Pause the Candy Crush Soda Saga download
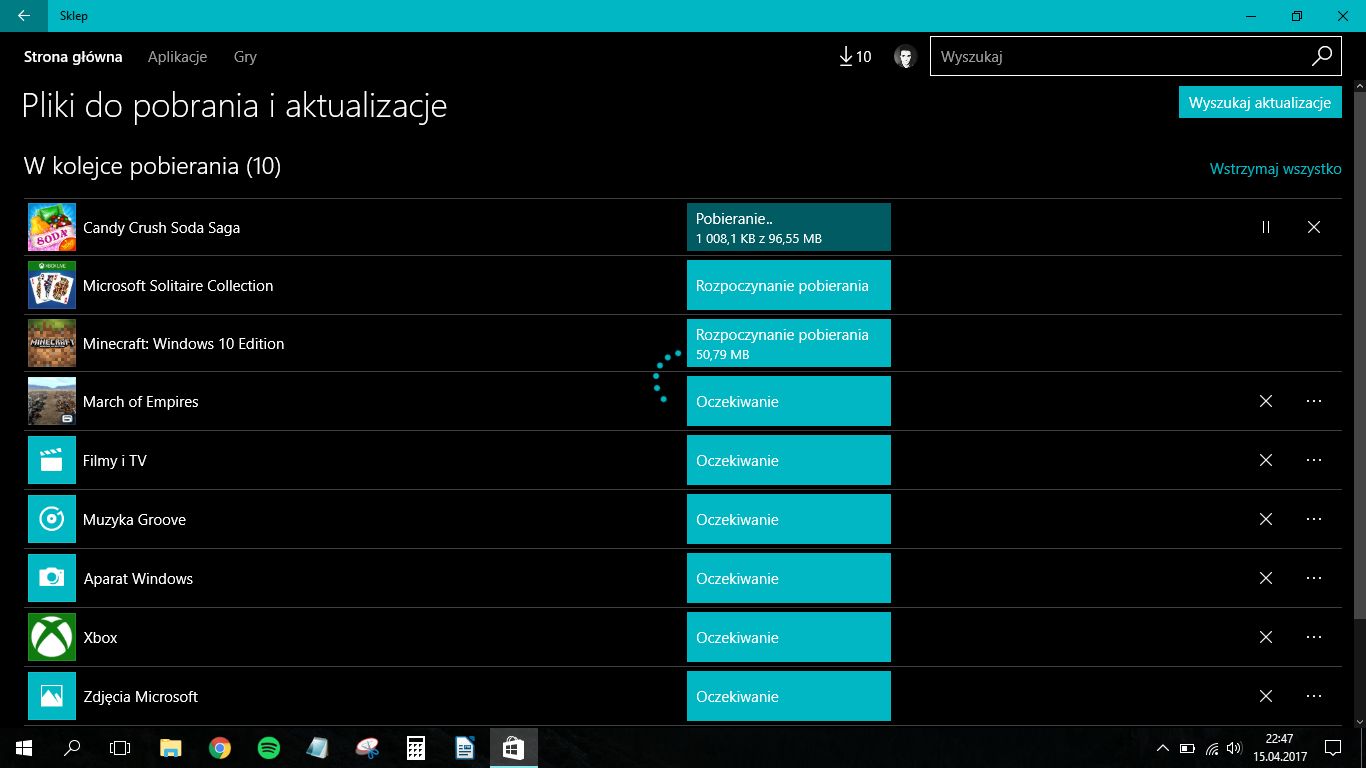Screen dimensions: 1366x768 1266,227
